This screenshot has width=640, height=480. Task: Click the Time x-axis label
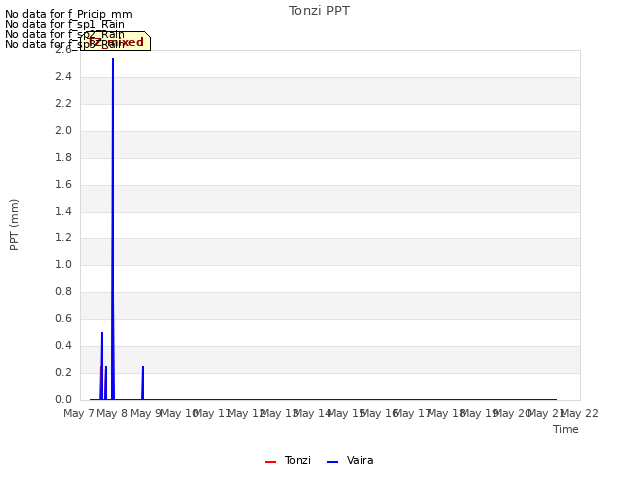[x=566, y=429]
